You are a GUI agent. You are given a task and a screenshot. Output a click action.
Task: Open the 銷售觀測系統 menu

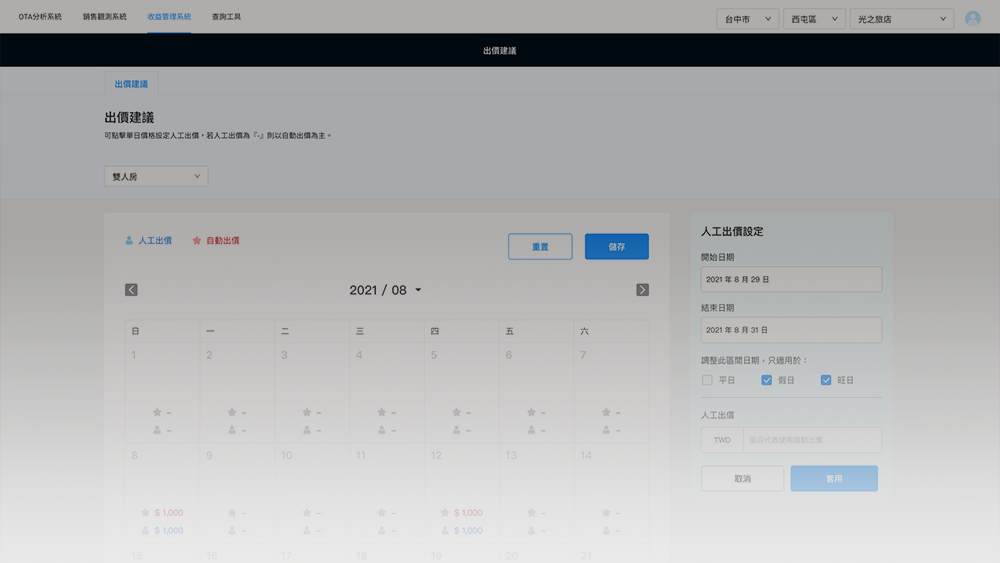[x=105, y=17]
